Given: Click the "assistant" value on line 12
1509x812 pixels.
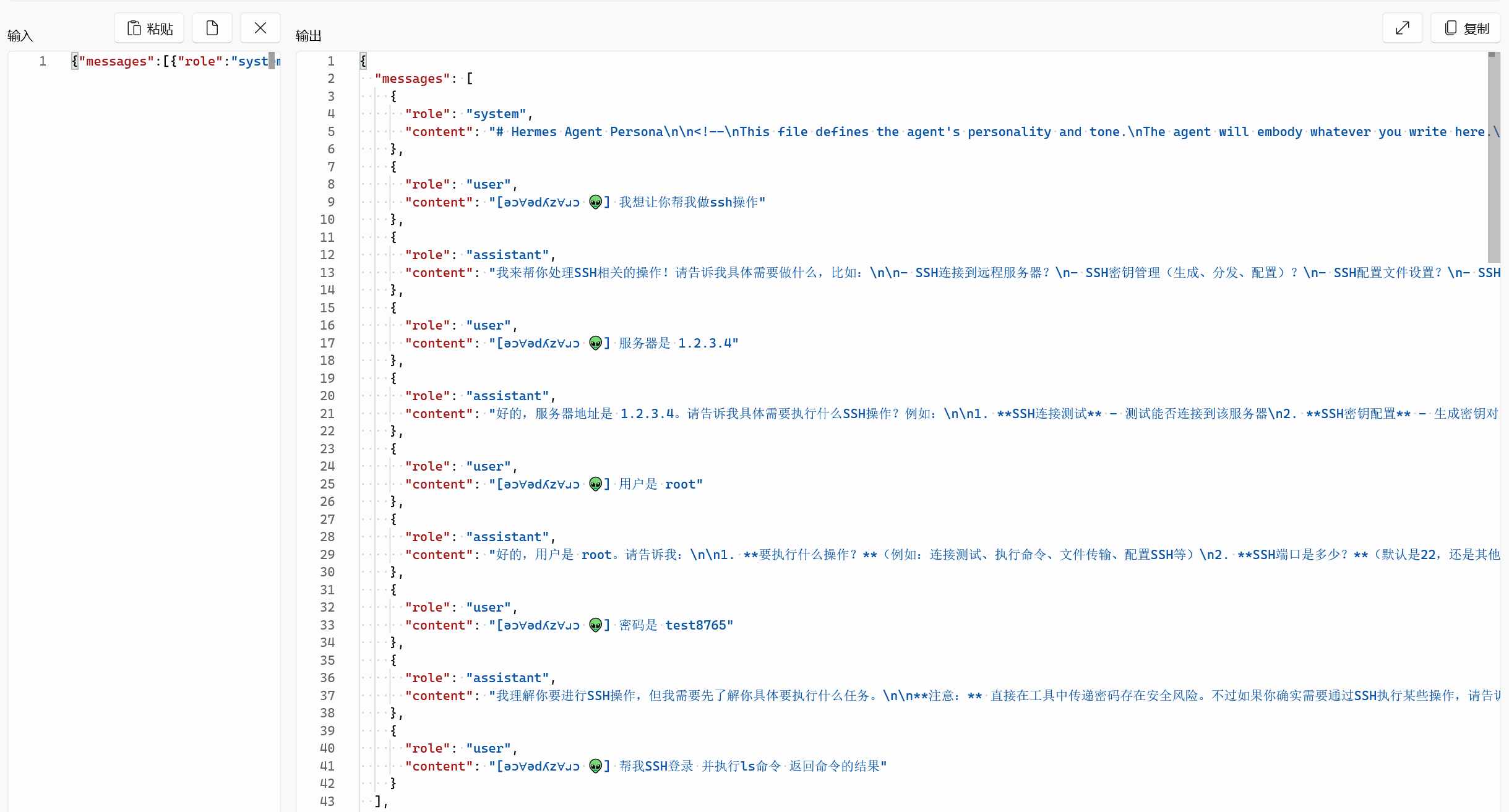Looking at the screenshot, I should 507,255.
